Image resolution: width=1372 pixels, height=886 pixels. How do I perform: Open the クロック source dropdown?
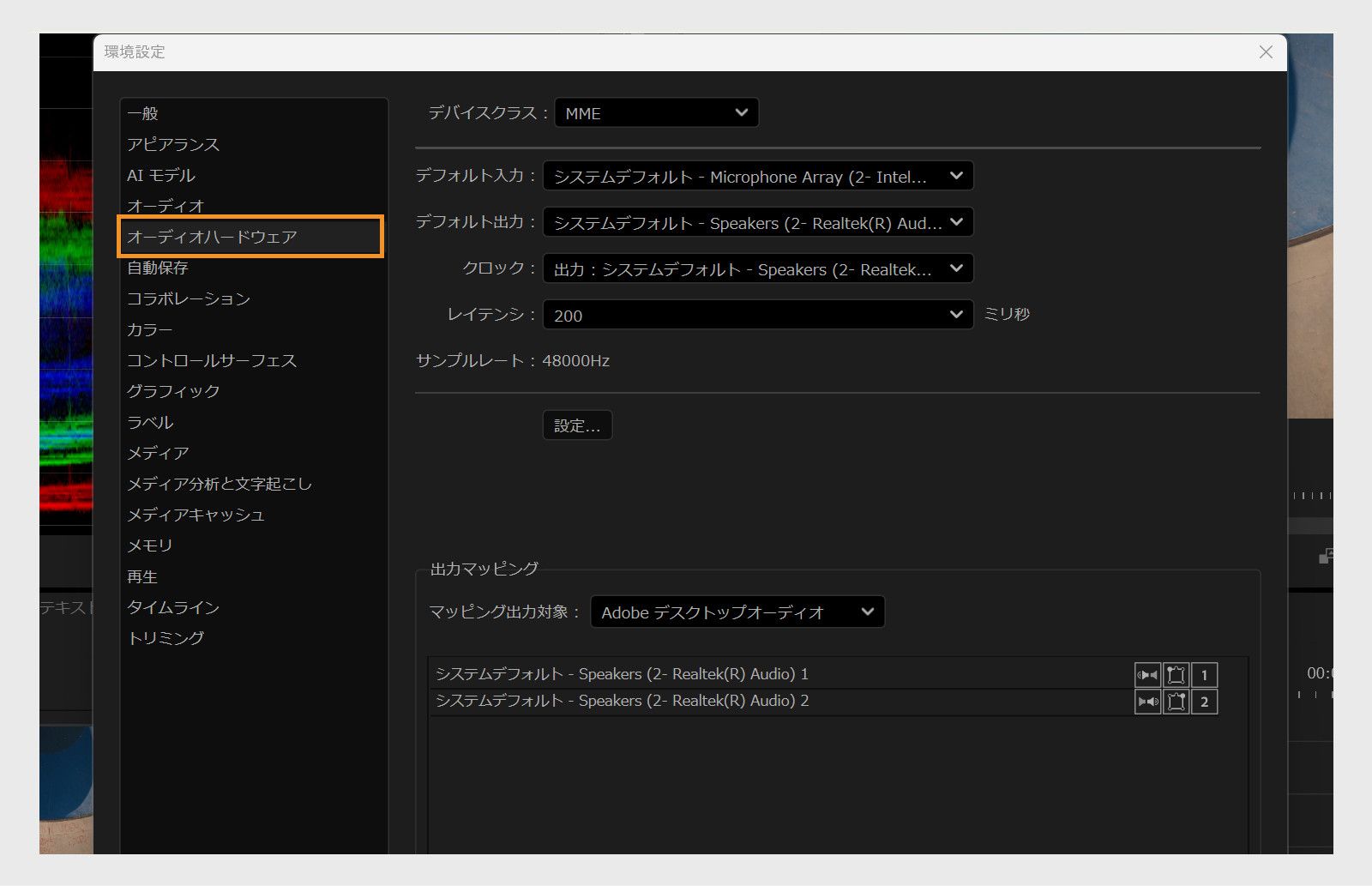coord(758,268)
